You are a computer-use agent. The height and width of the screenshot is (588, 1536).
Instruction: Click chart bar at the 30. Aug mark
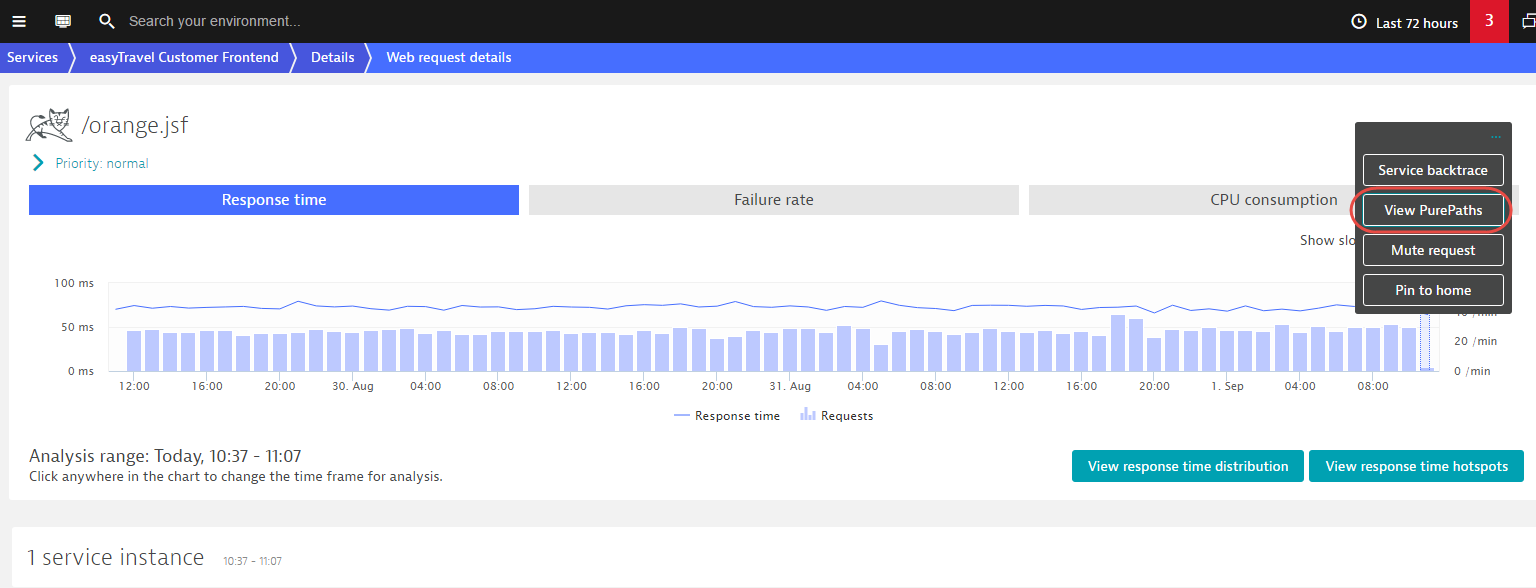353,352
